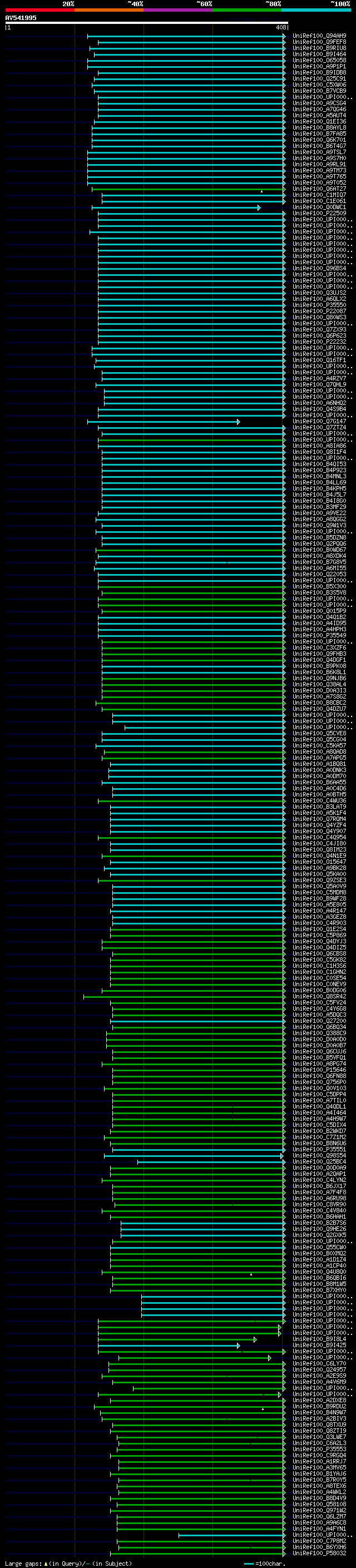Click the label UniRef100_Q8SR42
Viewport: 356px width, 1568px height.
pyautogui.click(x=319, y=996)
